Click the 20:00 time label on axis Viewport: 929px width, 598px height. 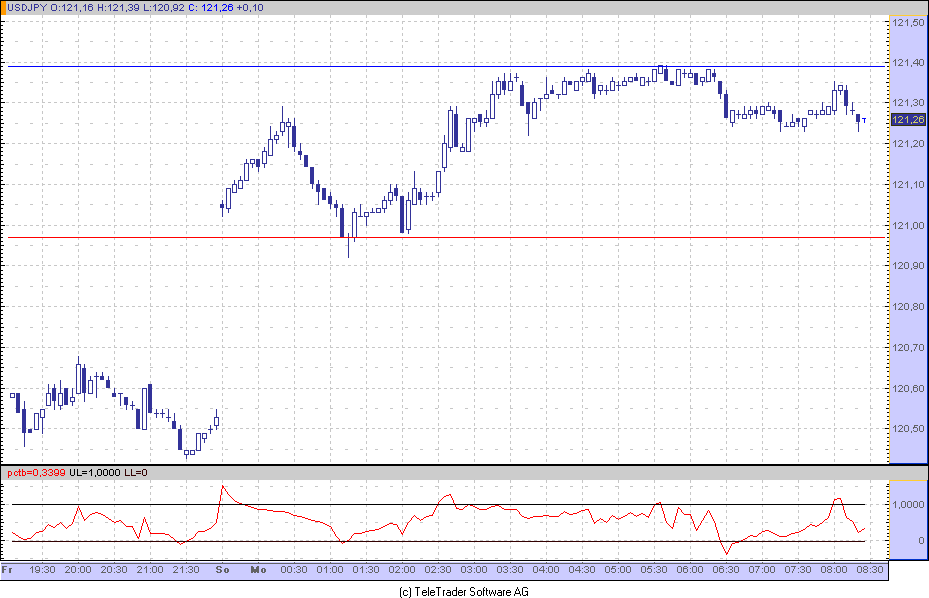pos(78,570)
